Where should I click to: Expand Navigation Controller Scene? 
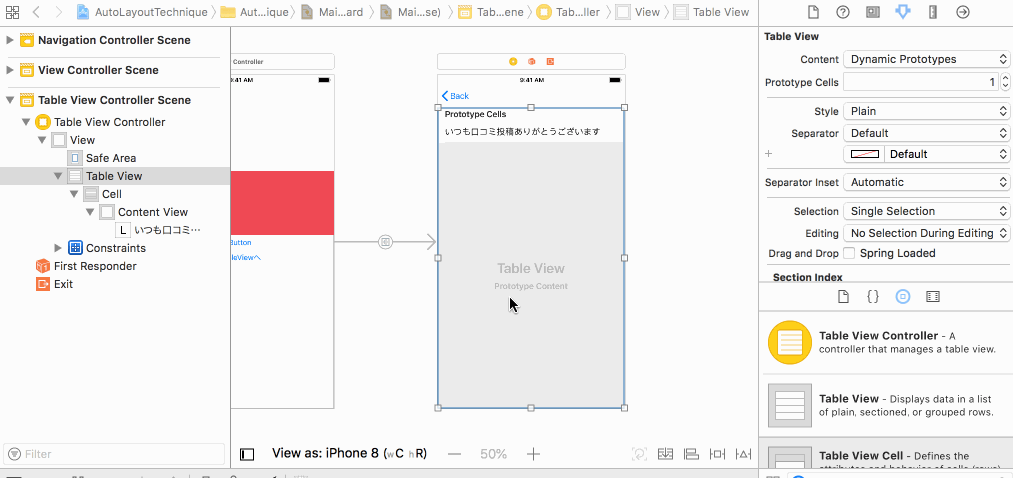(10, 40)
